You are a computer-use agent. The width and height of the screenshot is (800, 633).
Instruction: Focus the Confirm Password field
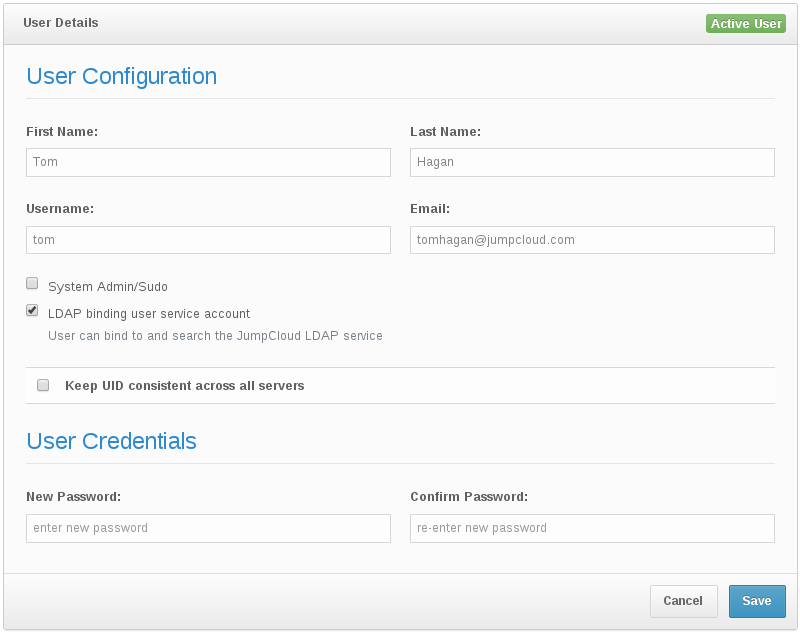point(592,528)
